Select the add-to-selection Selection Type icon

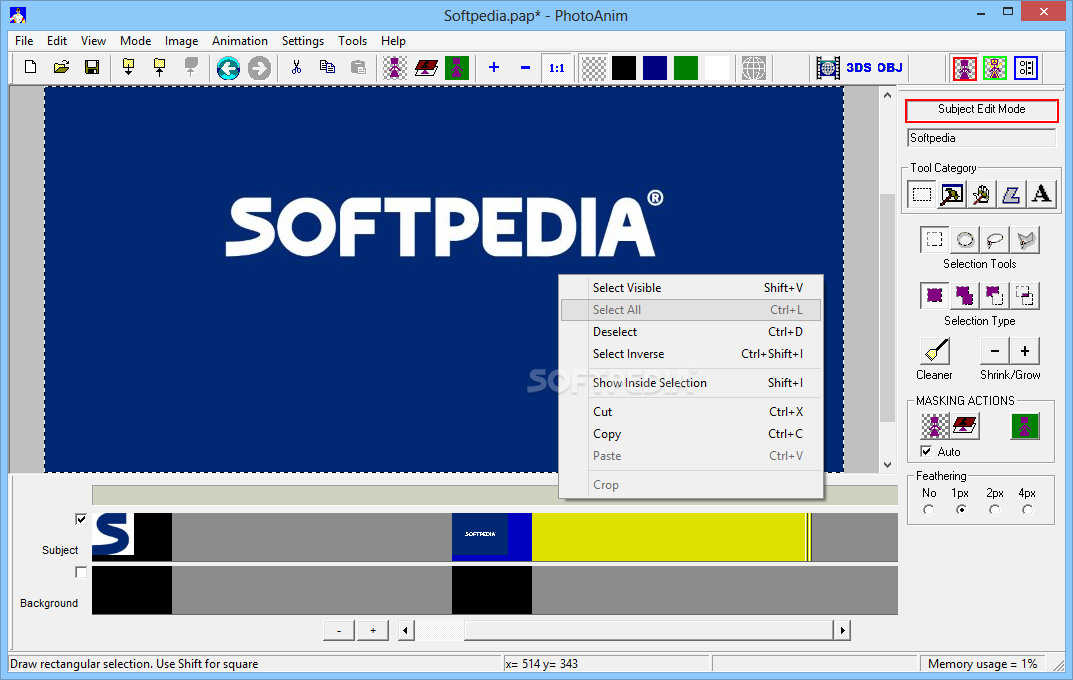click(x=965, y=296)
